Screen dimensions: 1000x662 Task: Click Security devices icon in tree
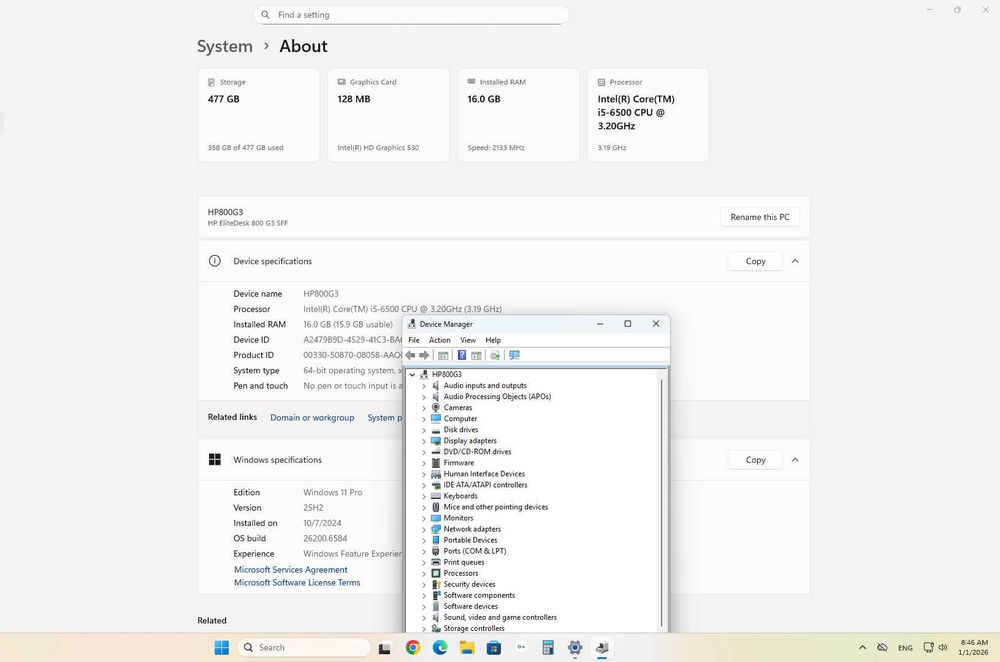pos(436,584)
